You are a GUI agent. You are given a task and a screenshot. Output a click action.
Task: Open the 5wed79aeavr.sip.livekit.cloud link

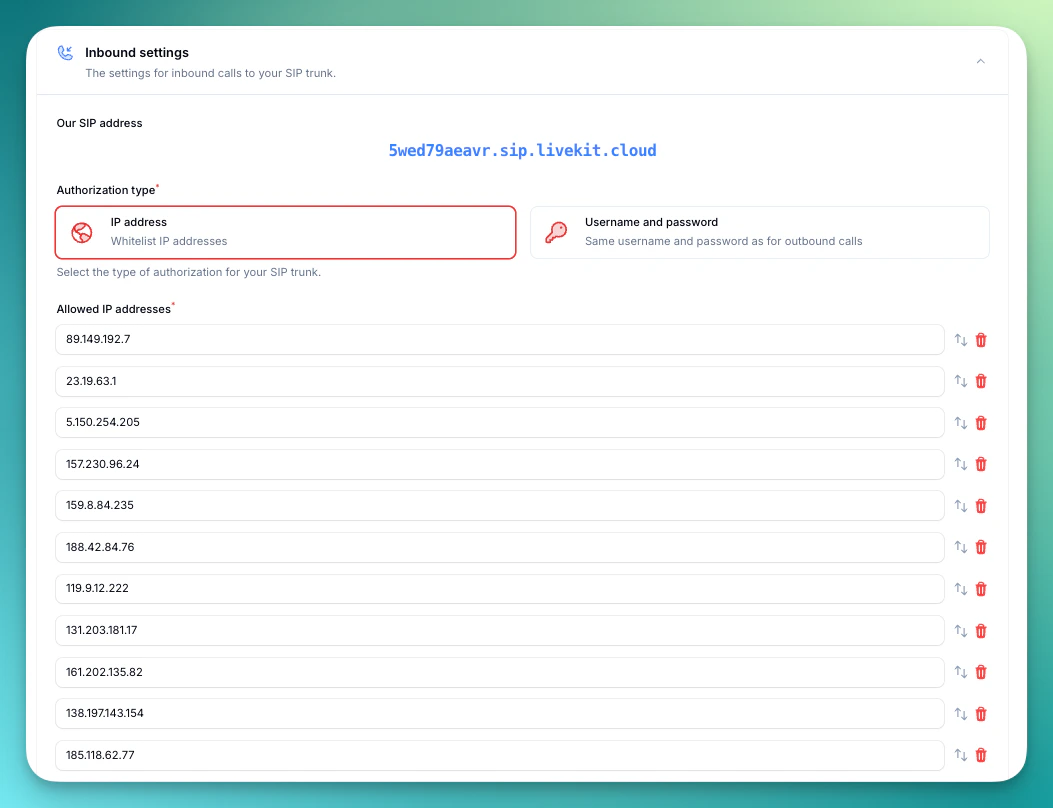click(x=523, y=150)
